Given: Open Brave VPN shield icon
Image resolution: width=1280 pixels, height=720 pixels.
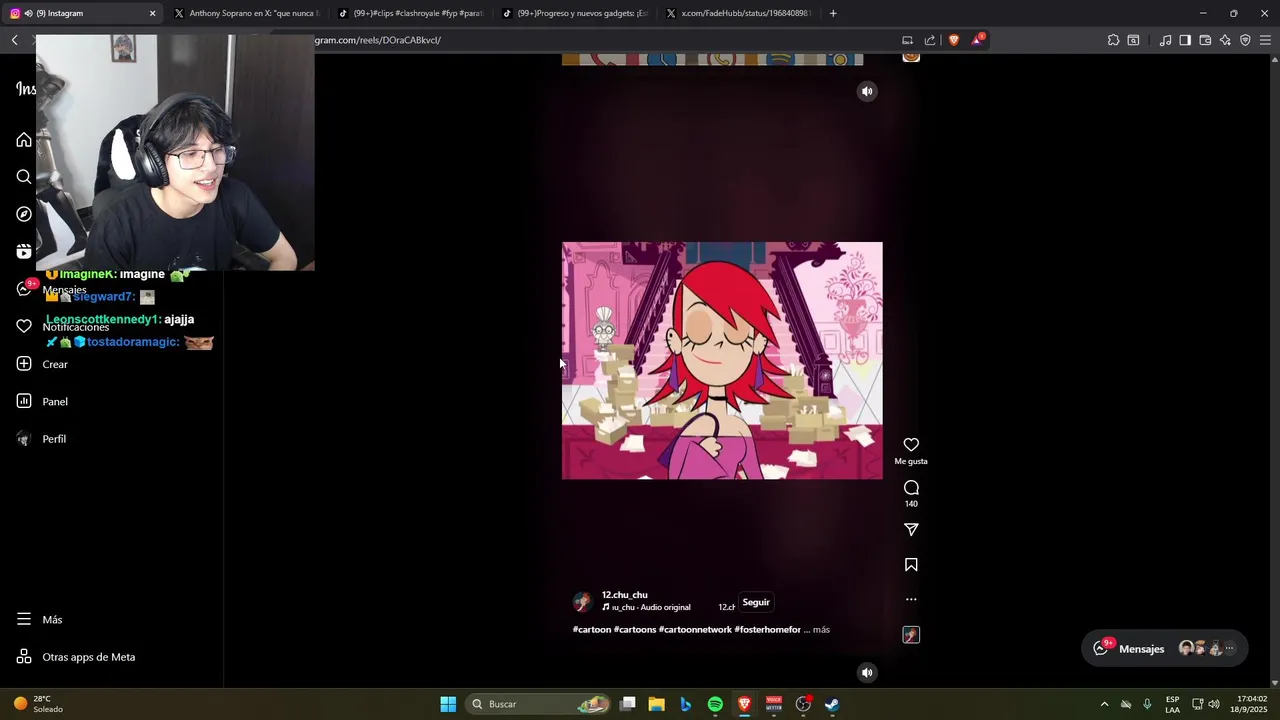Looking at the screenshot, I should click(1245, 40).
